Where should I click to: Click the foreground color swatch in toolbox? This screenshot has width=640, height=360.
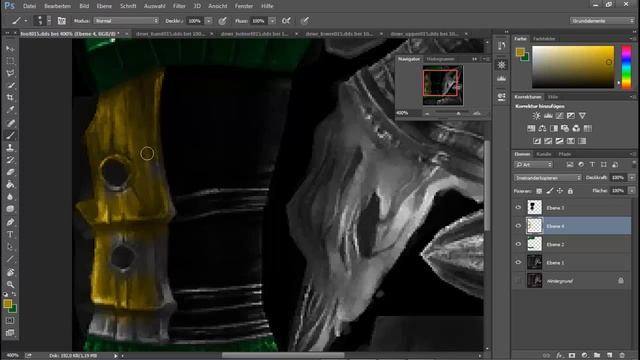(x=8, y=304)
